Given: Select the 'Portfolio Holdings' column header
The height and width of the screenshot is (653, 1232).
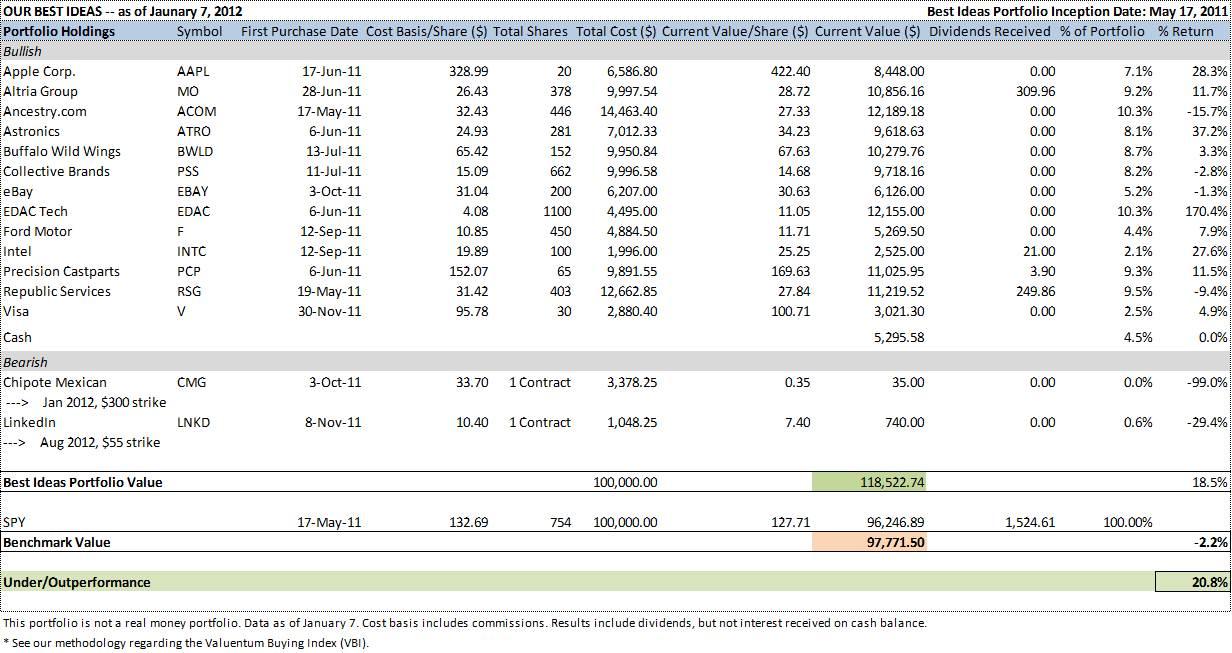Looking at the screenshot, I should click(x=59, y=31).
